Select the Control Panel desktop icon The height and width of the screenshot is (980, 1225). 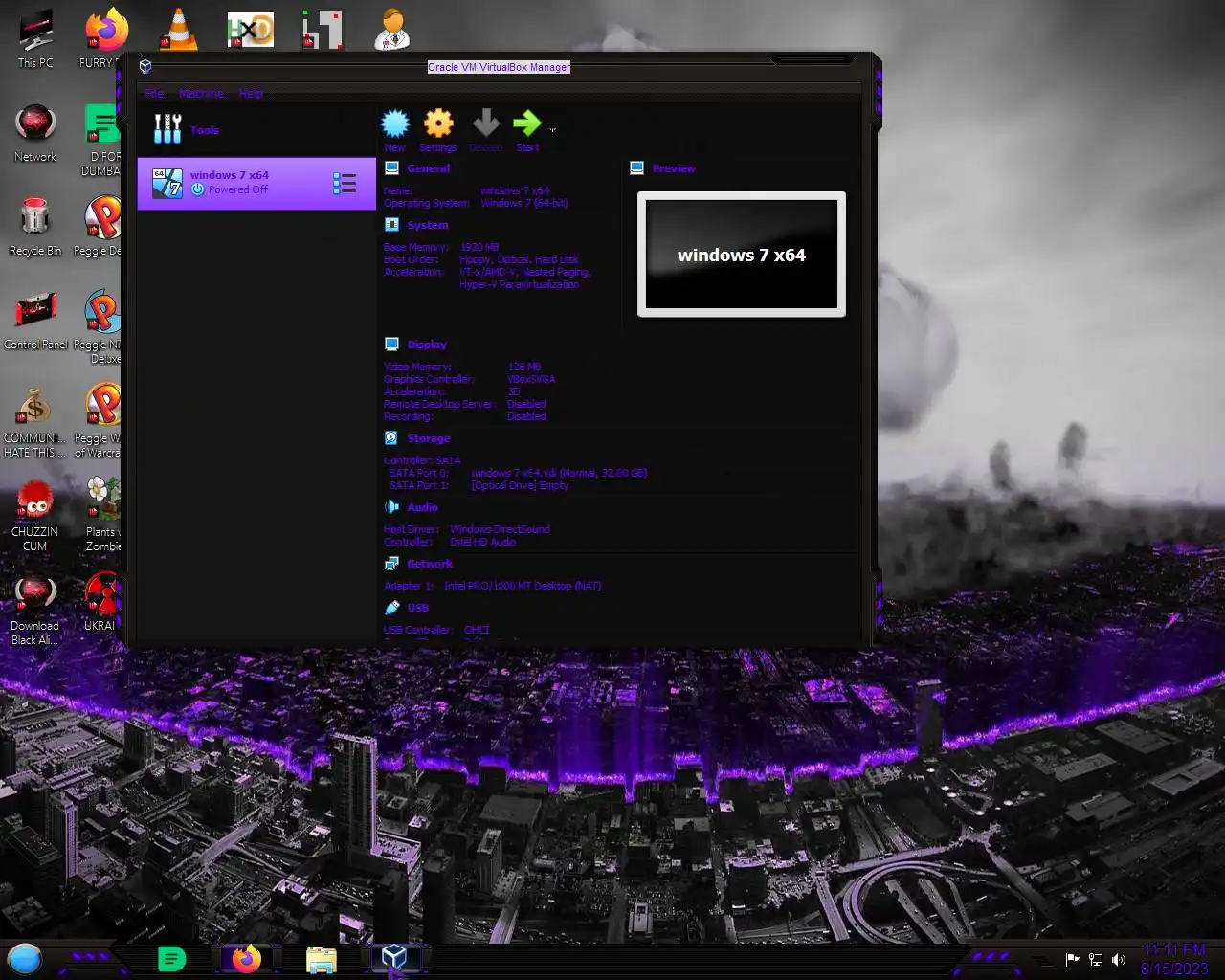(x=35, y=322)
